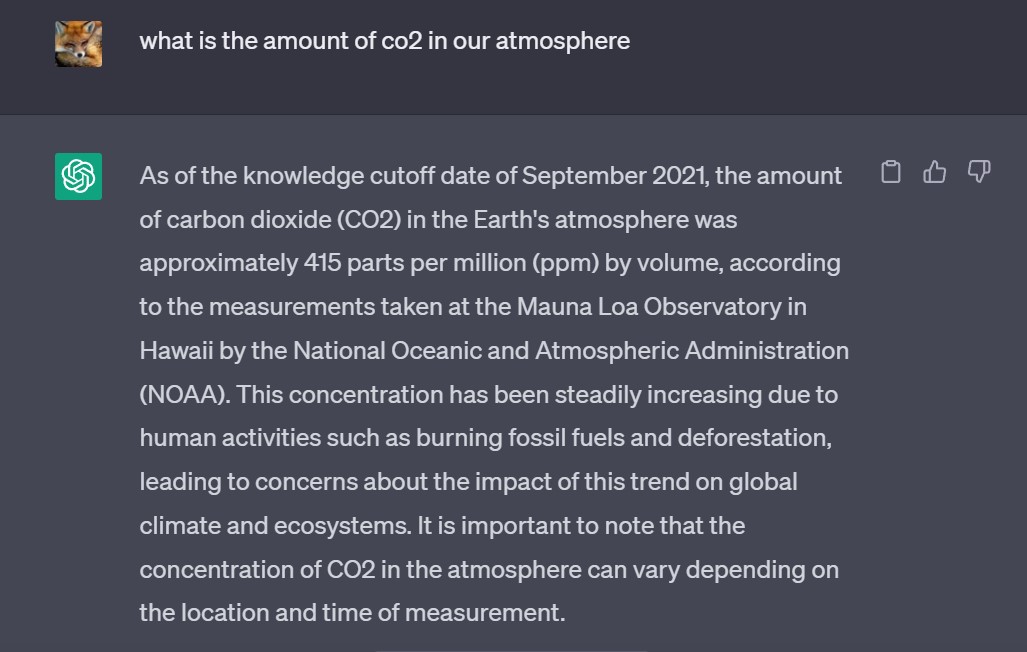Click the "(NOAA)." abbreviation in the response
This screenshot has height=652, width=1027.
185,395
